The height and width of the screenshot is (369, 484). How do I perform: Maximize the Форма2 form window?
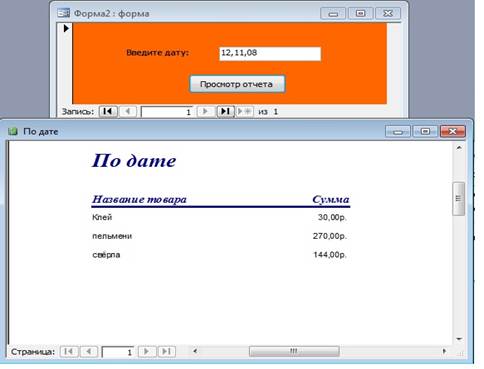tap(360, 13)
